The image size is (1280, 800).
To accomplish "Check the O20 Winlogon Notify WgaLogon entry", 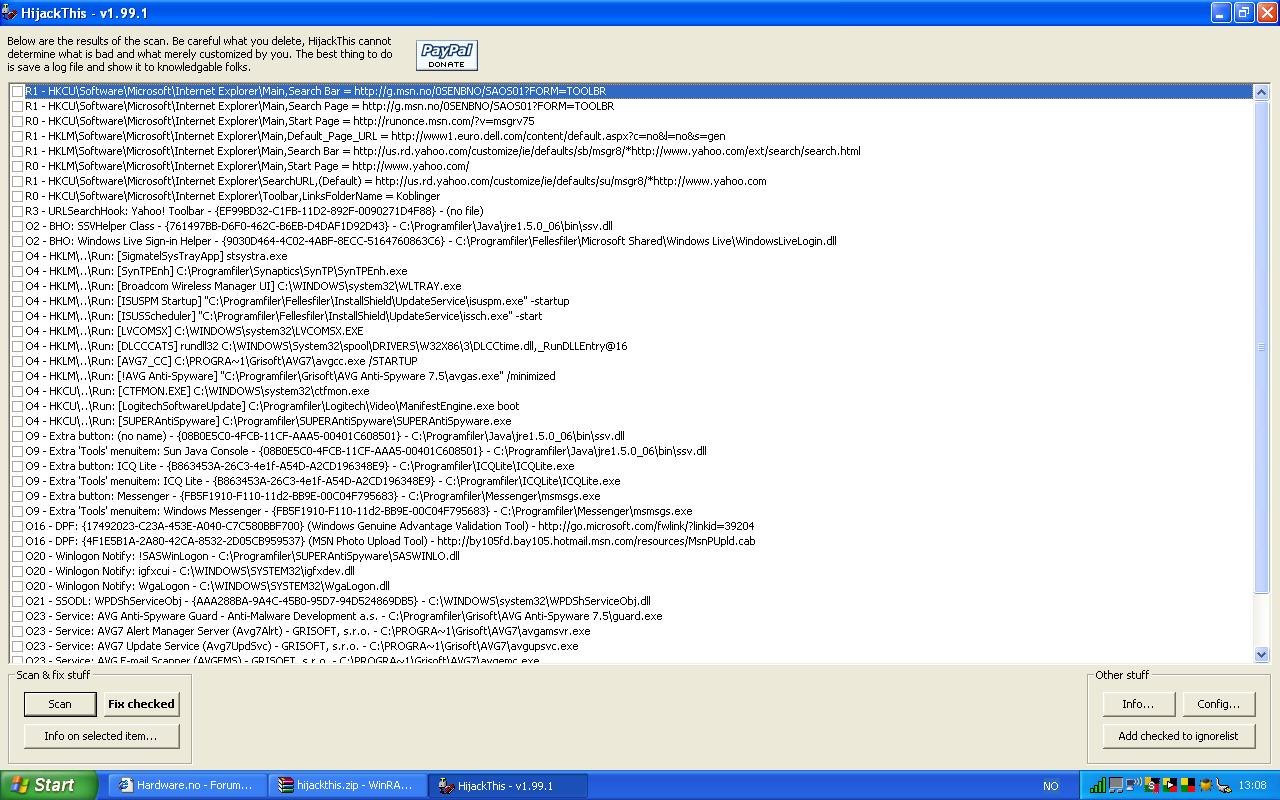I will click(x=18, y=586).
